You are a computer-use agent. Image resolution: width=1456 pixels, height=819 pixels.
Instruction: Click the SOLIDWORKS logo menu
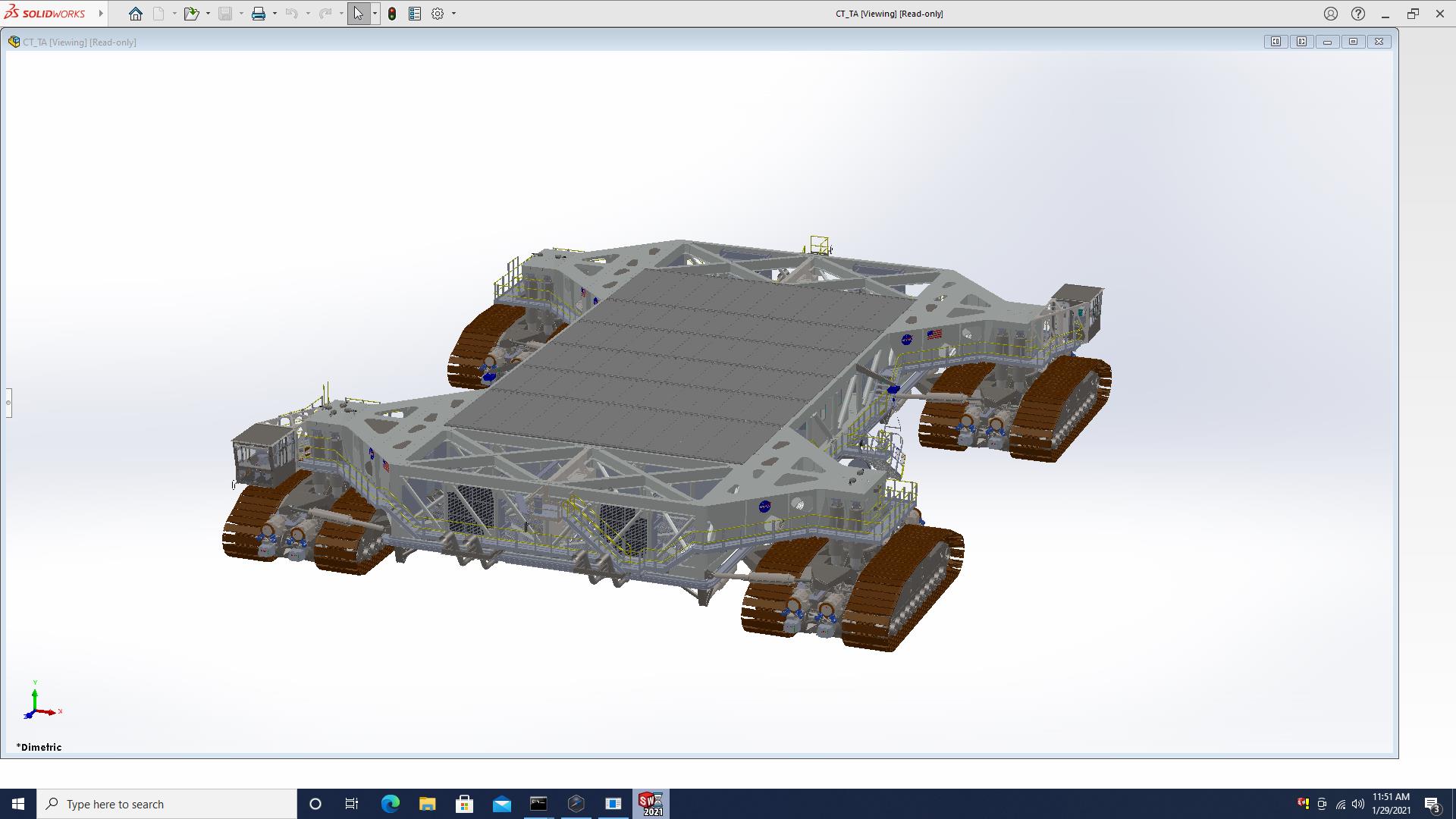pos(45,14)
